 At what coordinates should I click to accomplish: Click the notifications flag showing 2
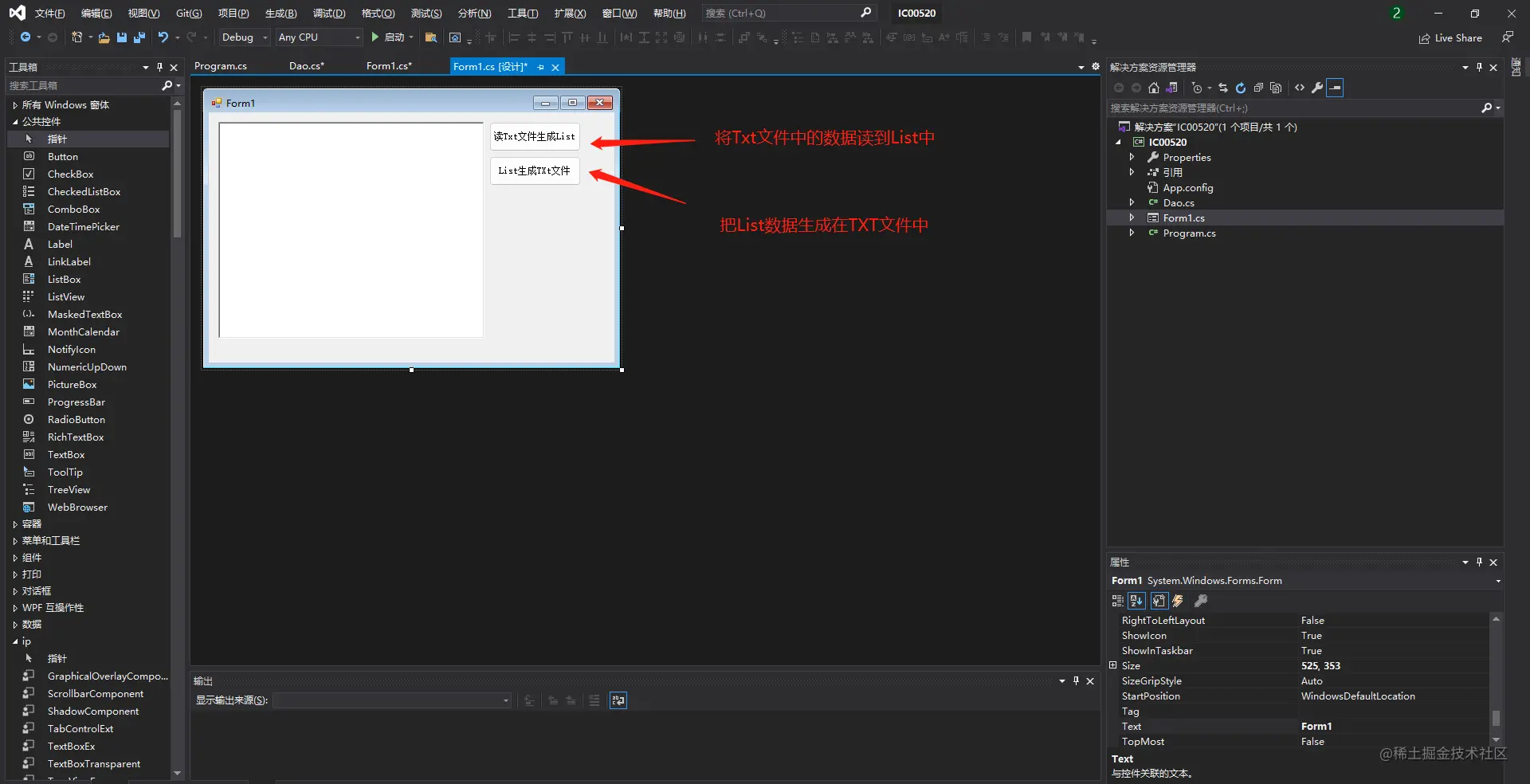(x=1396, y=13)
